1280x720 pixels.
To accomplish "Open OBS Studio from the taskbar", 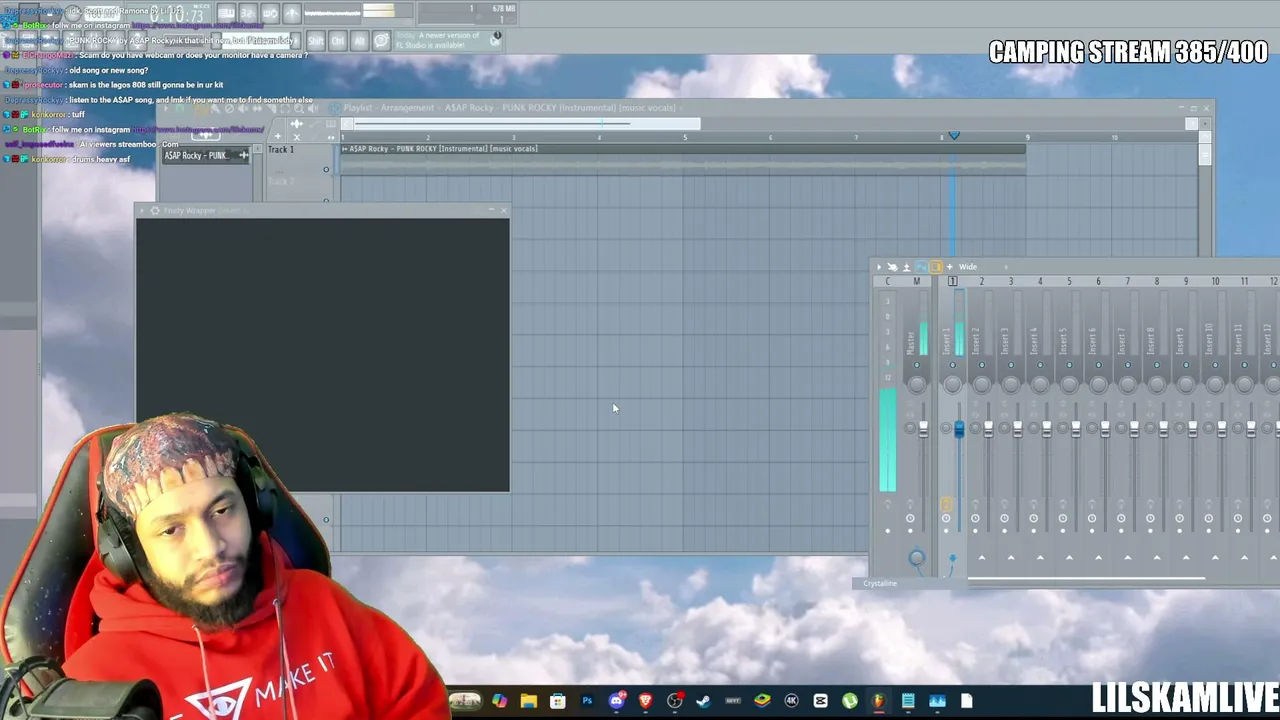I will coord(675,701).
